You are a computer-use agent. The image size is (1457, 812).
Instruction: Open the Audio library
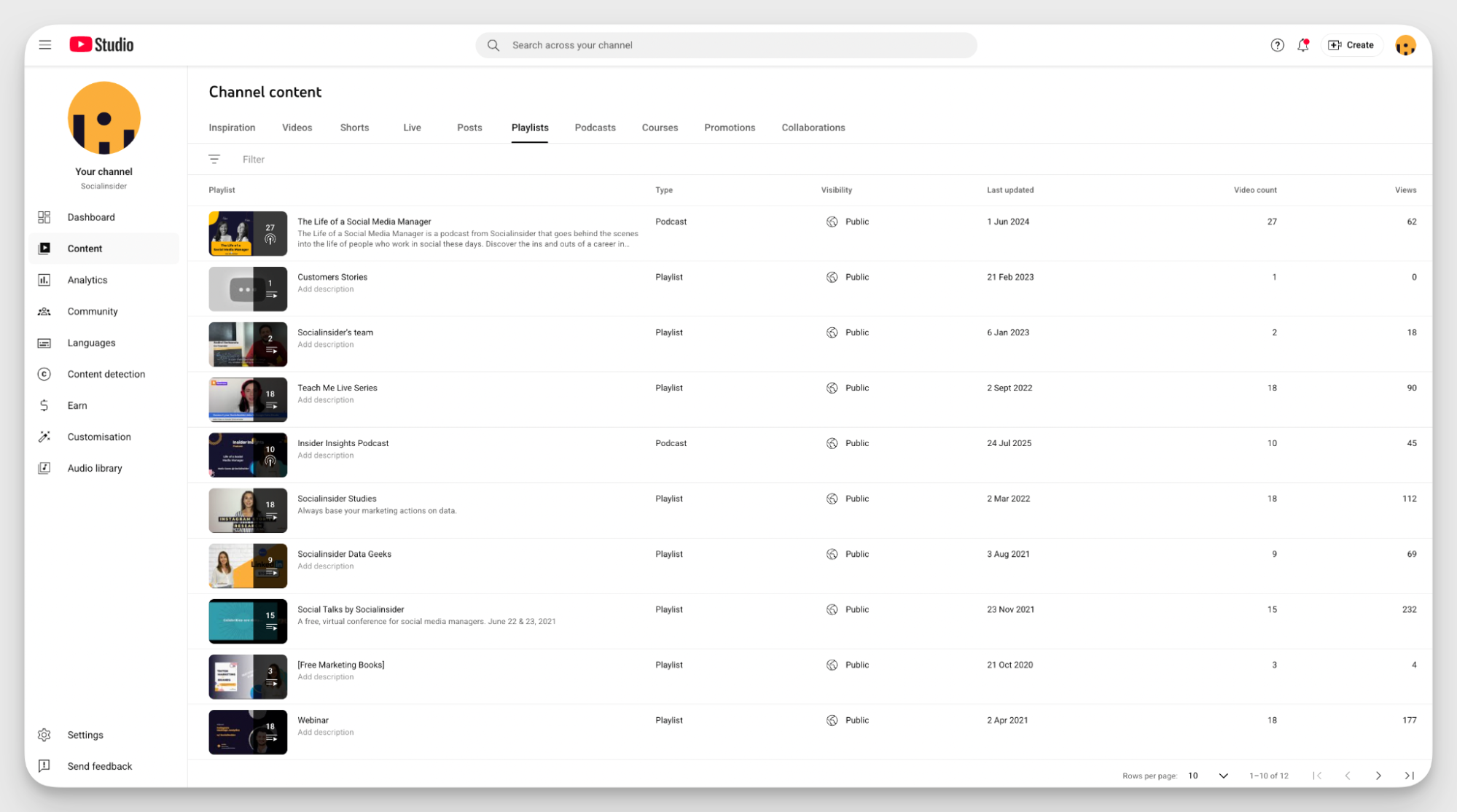click(94, 467)
